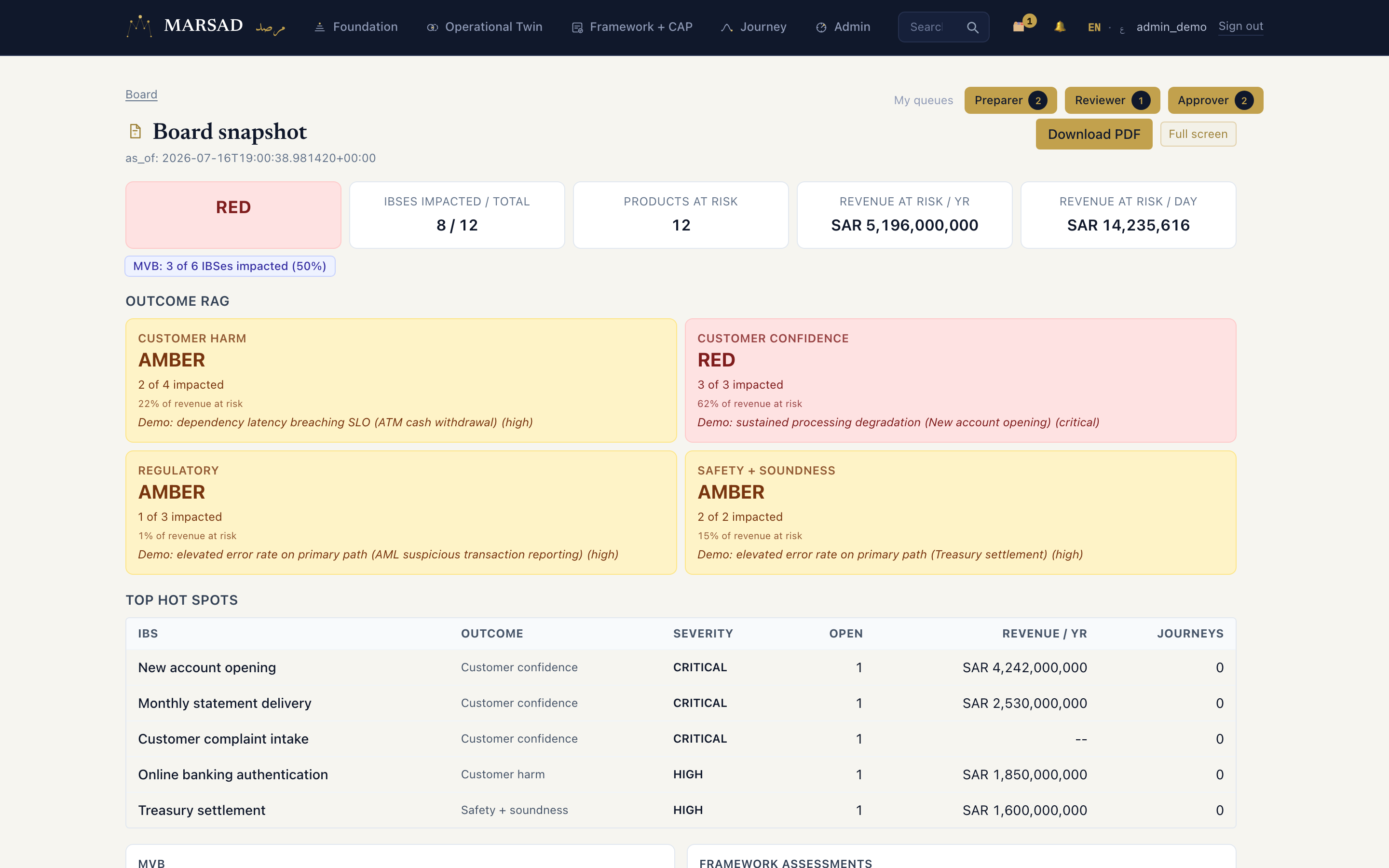Click the Full screen button
Image resolution: width=1389 pixels, height=868 pixels.
[x=1198, y=135]
